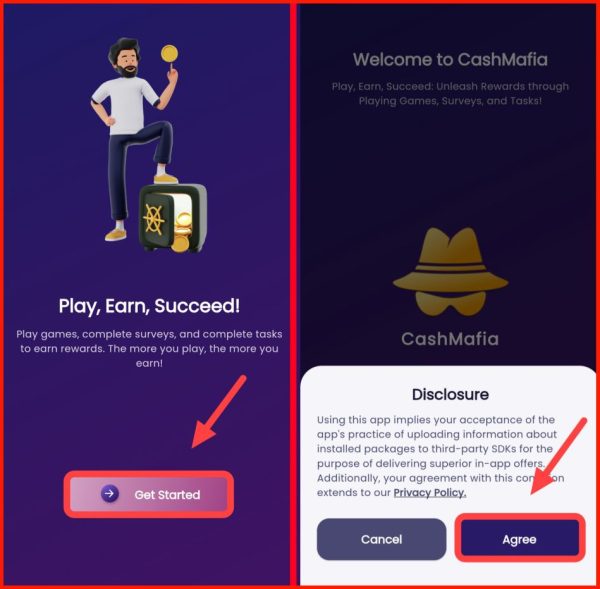
Task: Click the CashMafia text below the logo
Action: tap(450, 339)
